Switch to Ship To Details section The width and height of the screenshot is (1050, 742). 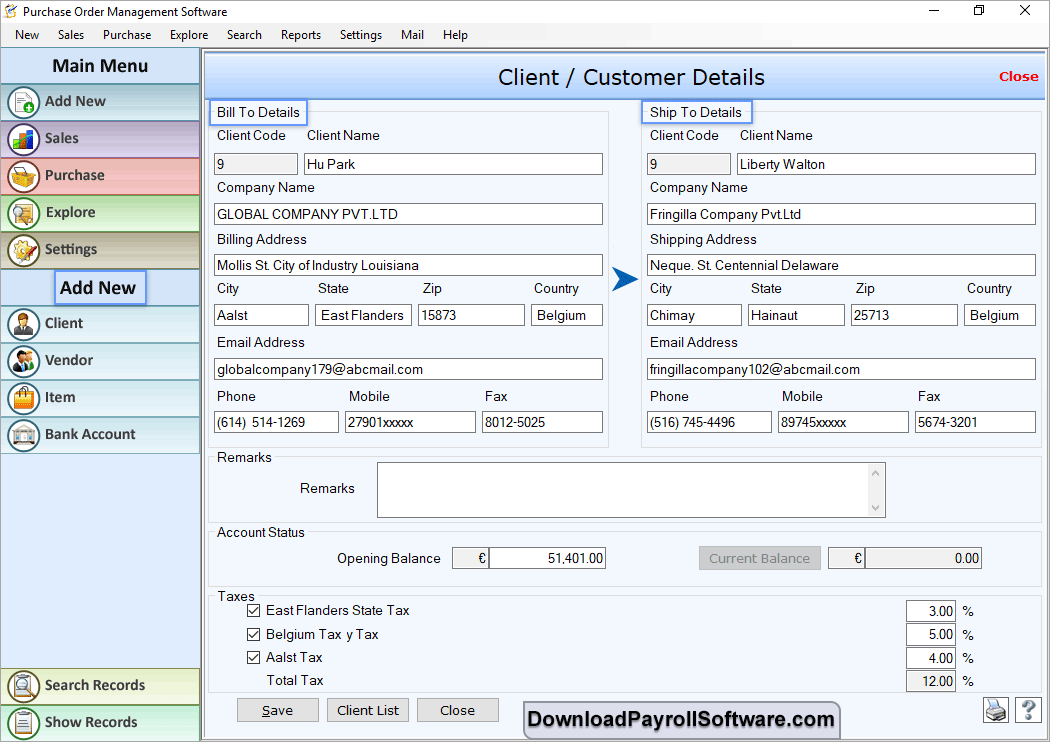[x=696, y=111]
